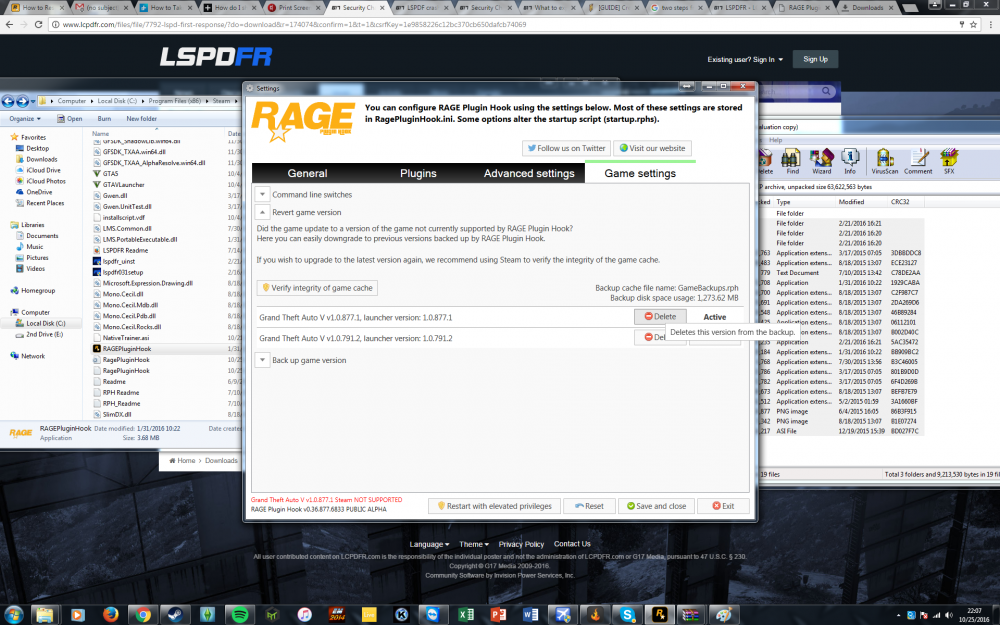This screenshot has height=625, width=1000.
Task: Select GTAVLauncher file in Explorer
Action: tap(124, 185)
